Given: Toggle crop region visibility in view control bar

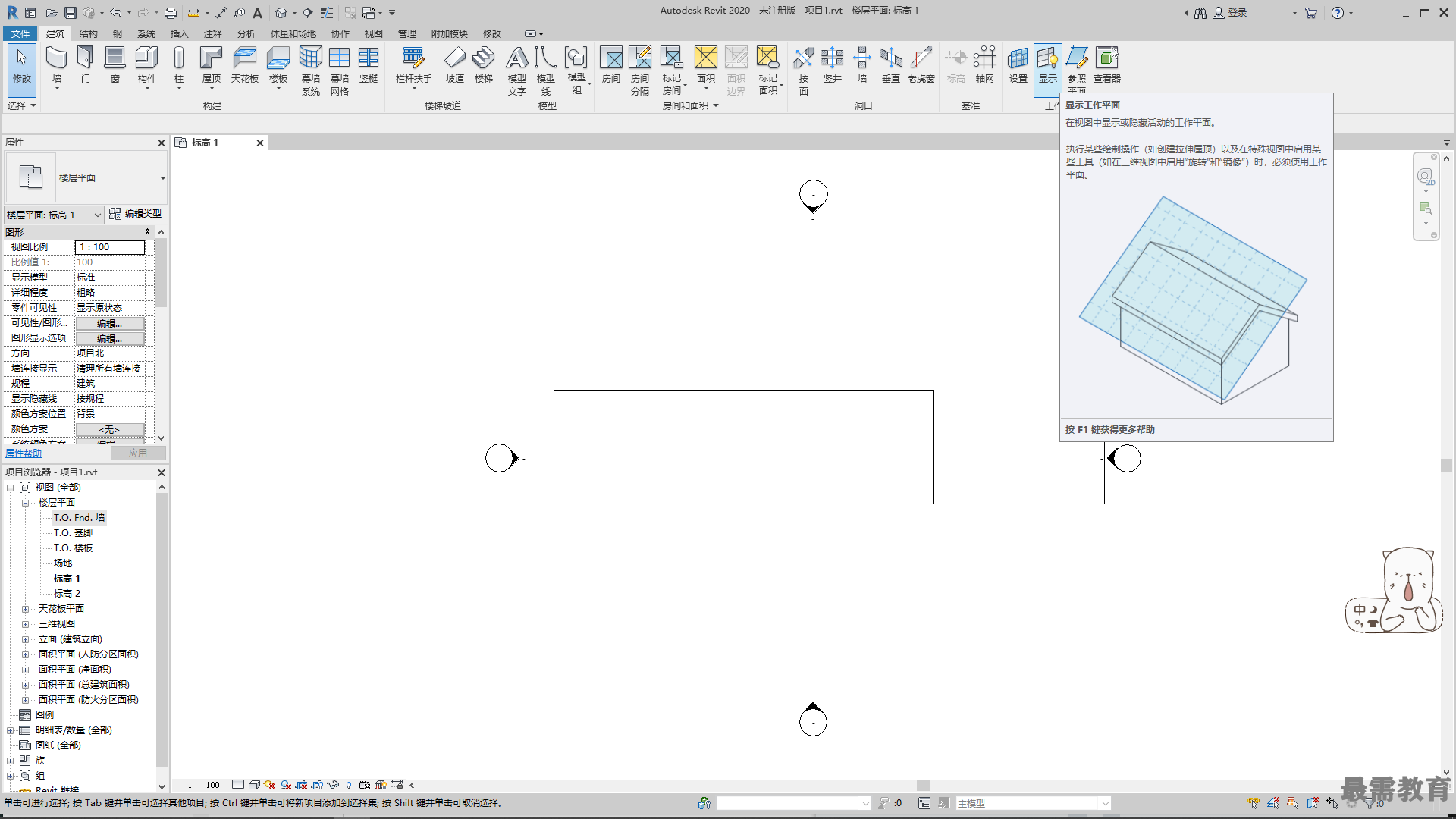Looking at the screenshot, I should pyautogui.click(x=318, y=785).
